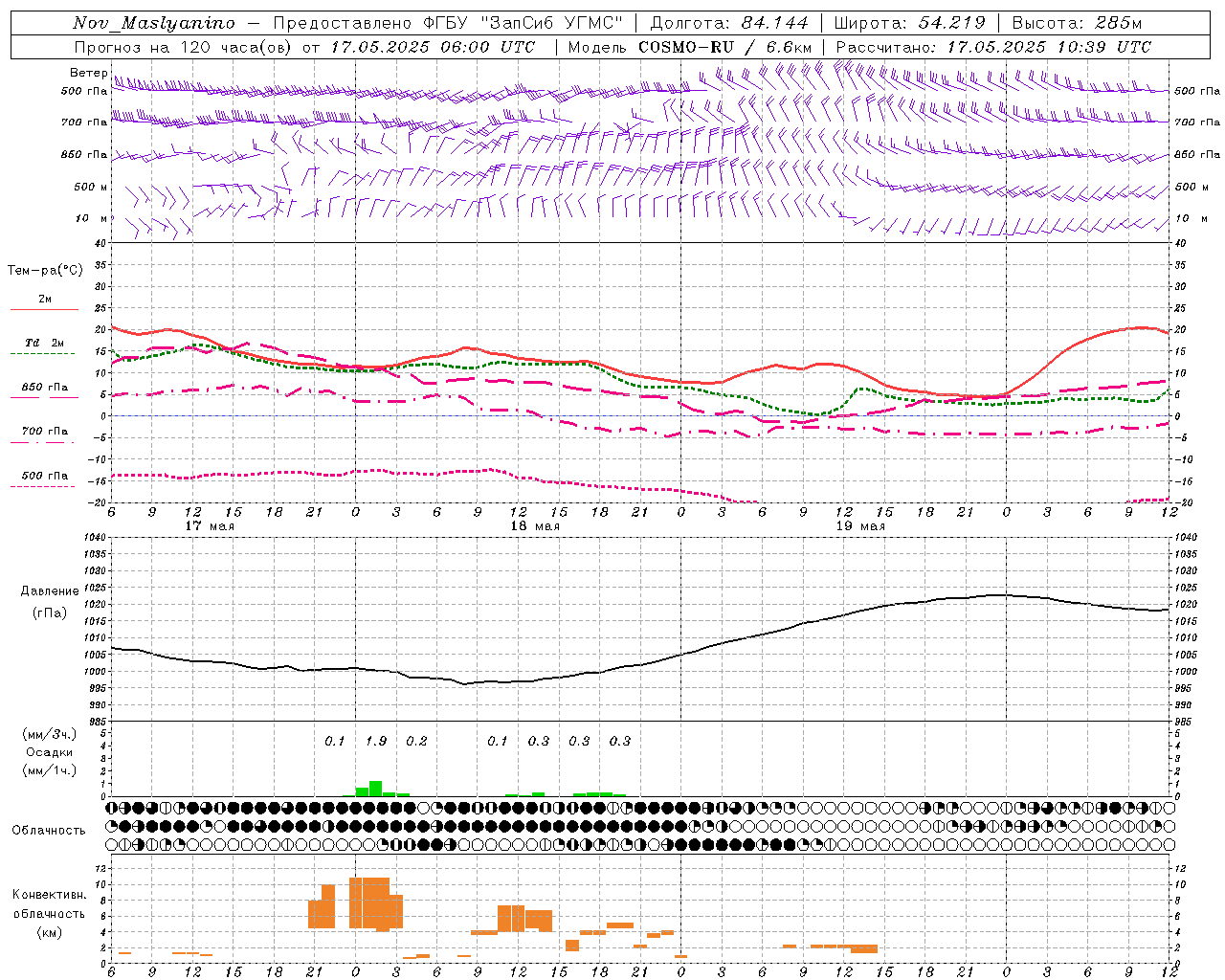Click the station name Nov_Maslyanino
1225x980 pixels.
click(x=154, y=24)
